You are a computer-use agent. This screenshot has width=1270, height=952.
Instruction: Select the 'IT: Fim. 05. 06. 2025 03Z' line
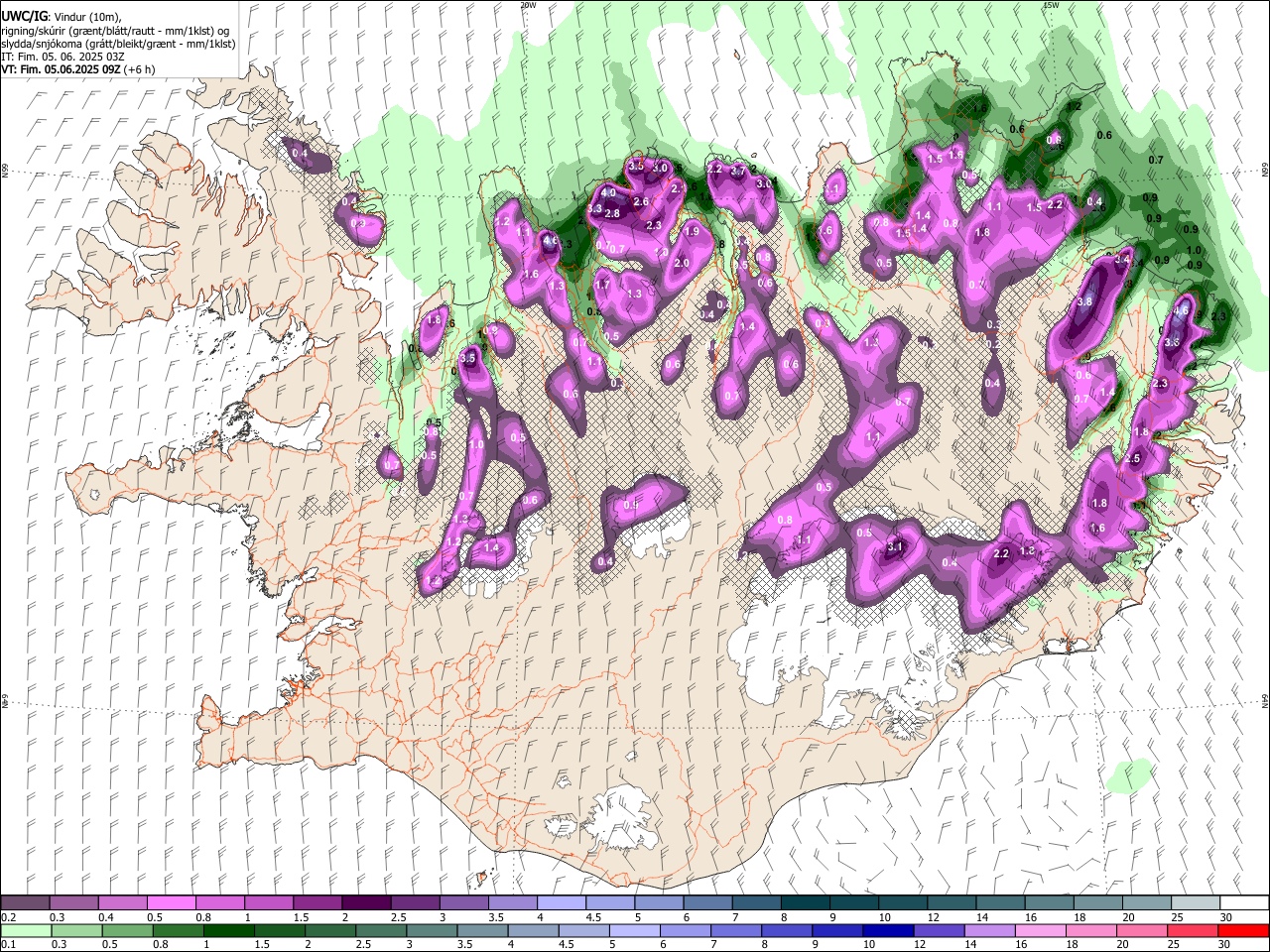click(x=63, y=57)
